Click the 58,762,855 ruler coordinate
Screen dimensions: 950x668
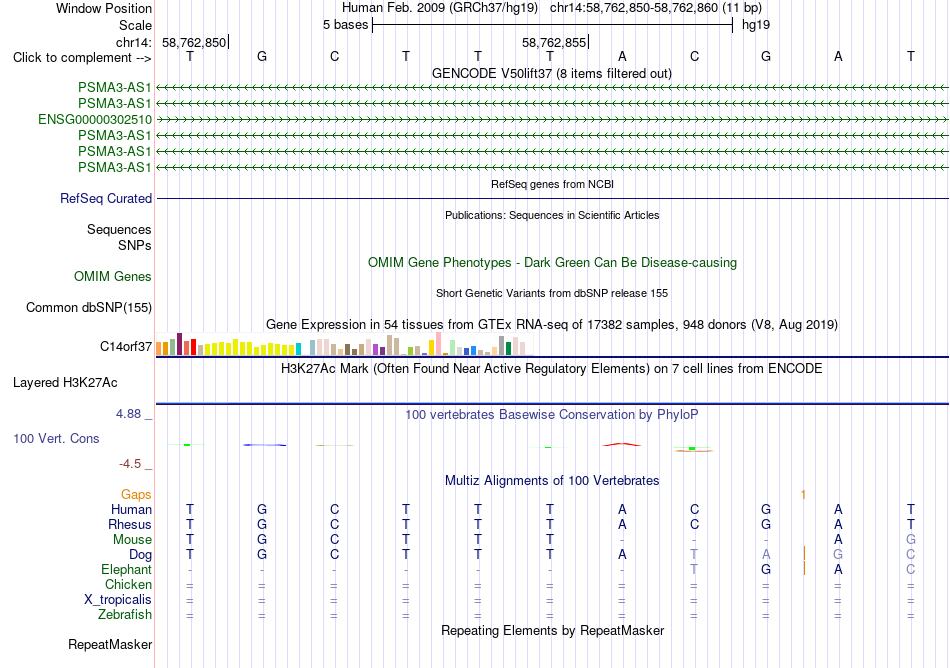pos(554,42)
